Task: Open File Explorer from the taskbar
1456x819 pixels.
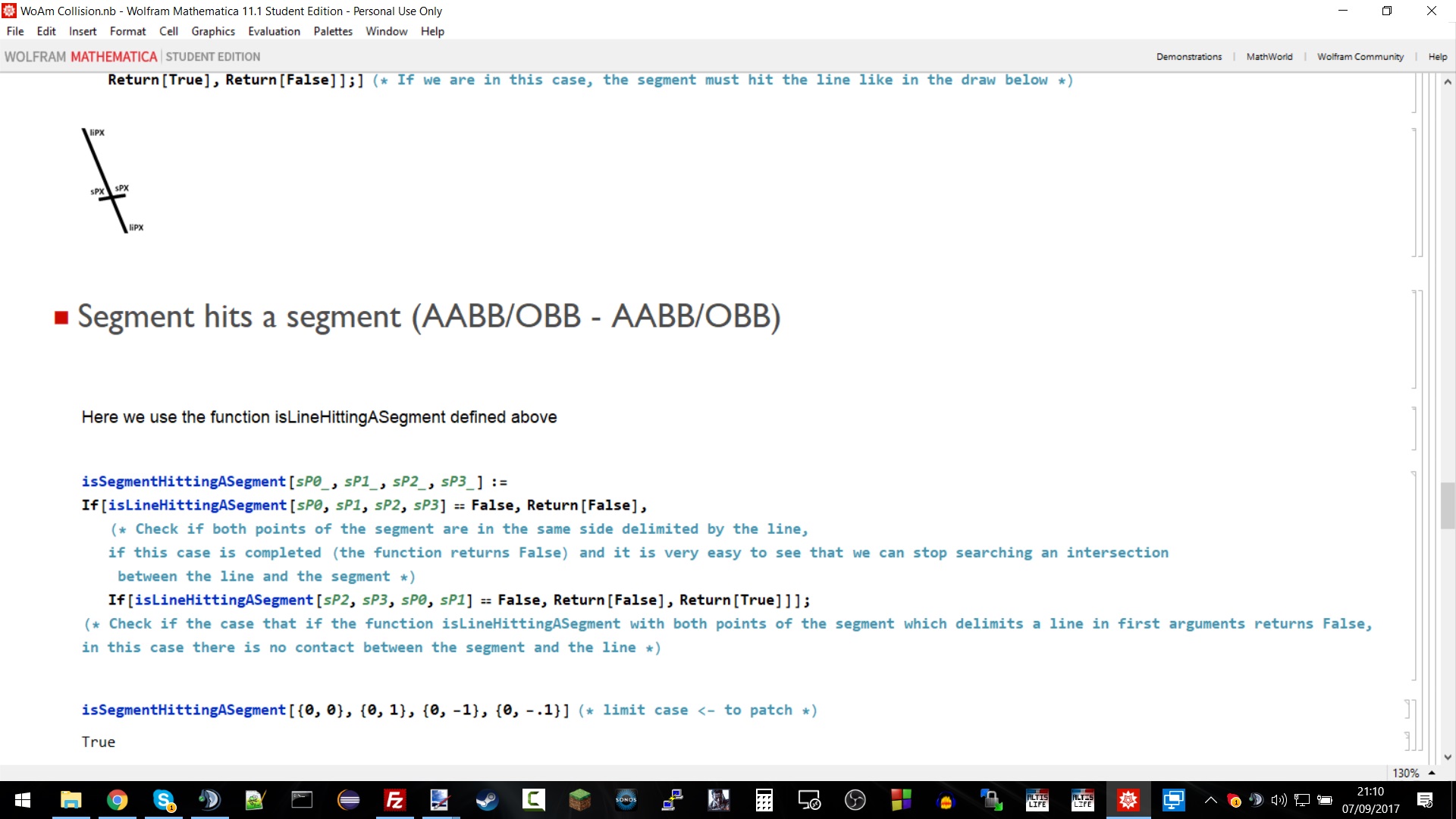Action: pos(71,800)
